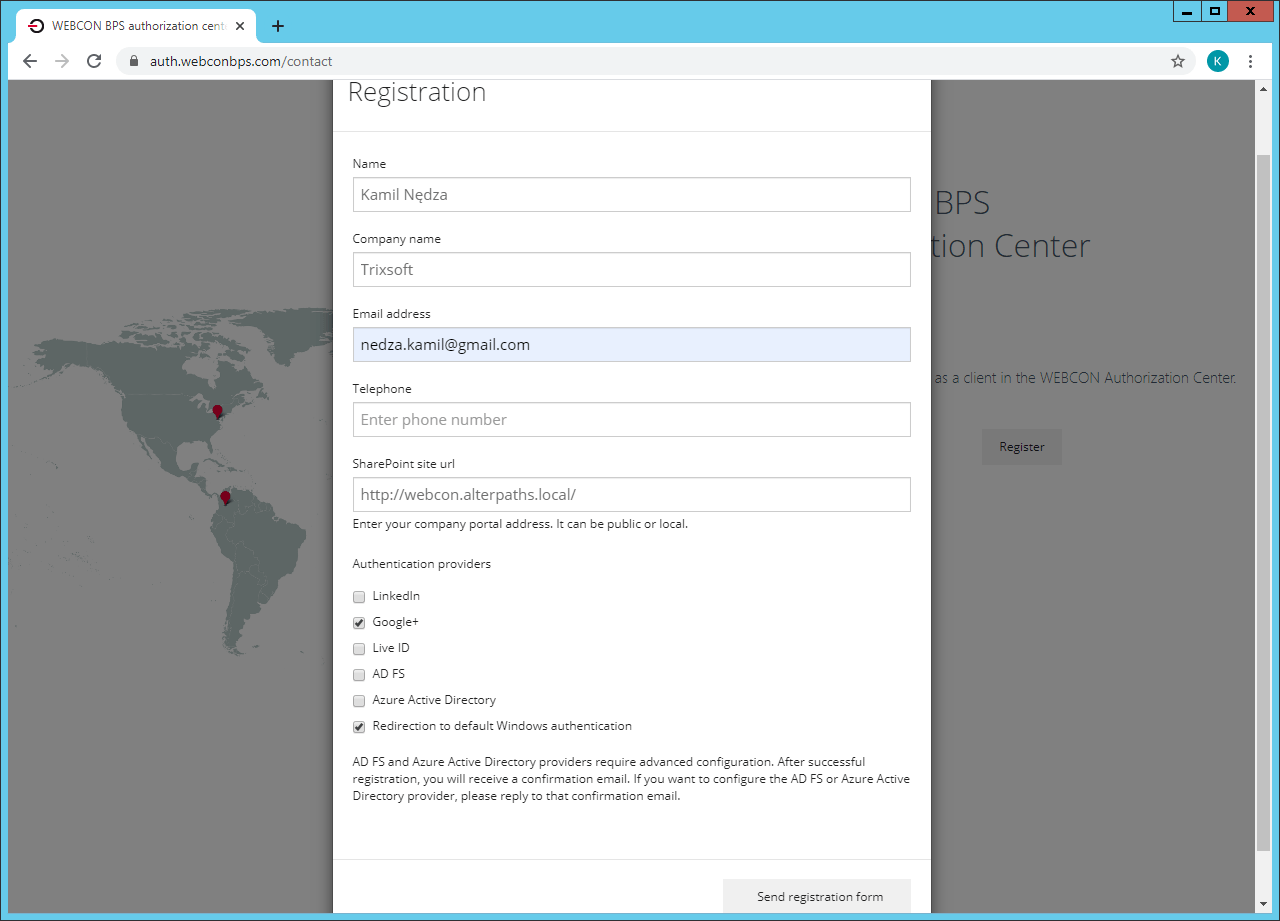
Task: Reload the page
Action: [94, 61]
